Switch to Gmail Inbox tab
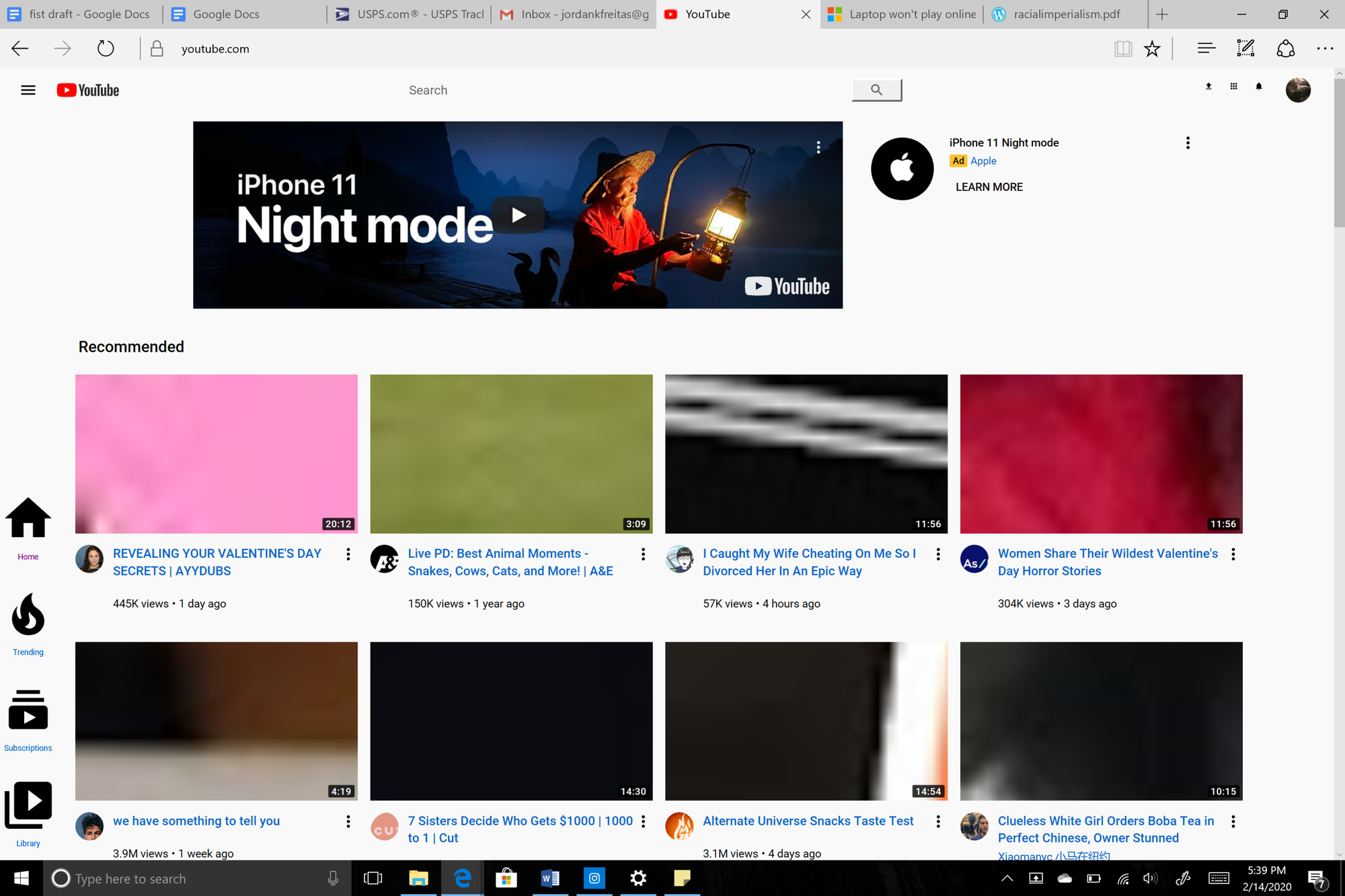The height and width of the screenshot is (896, 1345). click(x=574, y=14)
